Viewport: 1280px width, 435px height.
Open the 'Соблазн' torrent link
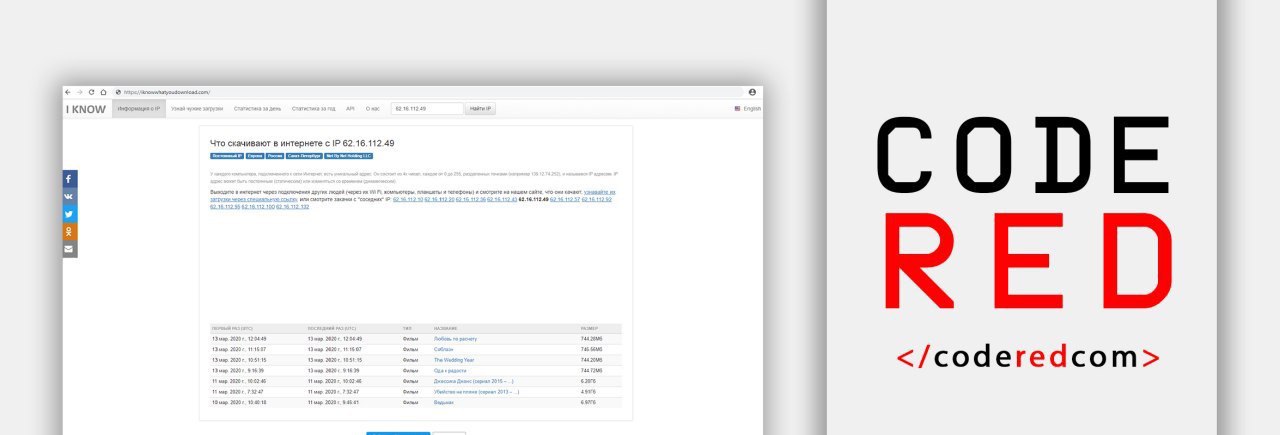pos(444,349)
